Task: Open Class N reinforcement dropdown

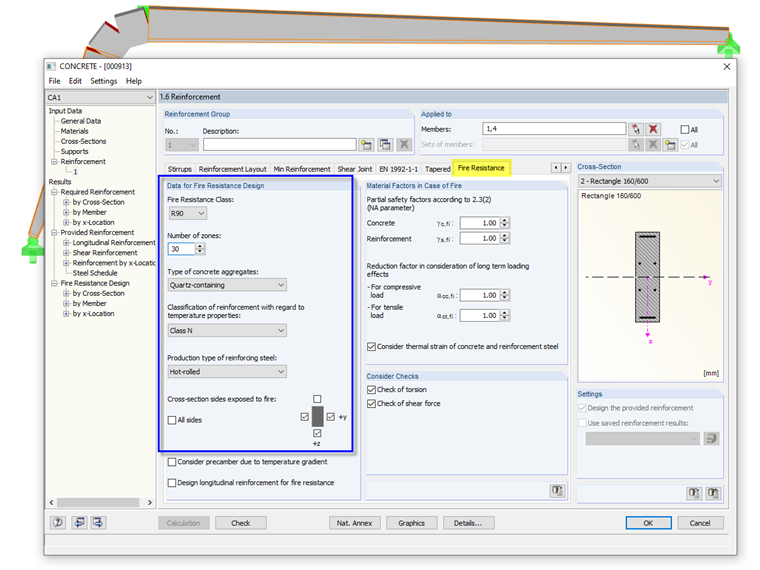Action: pos(227,331)
